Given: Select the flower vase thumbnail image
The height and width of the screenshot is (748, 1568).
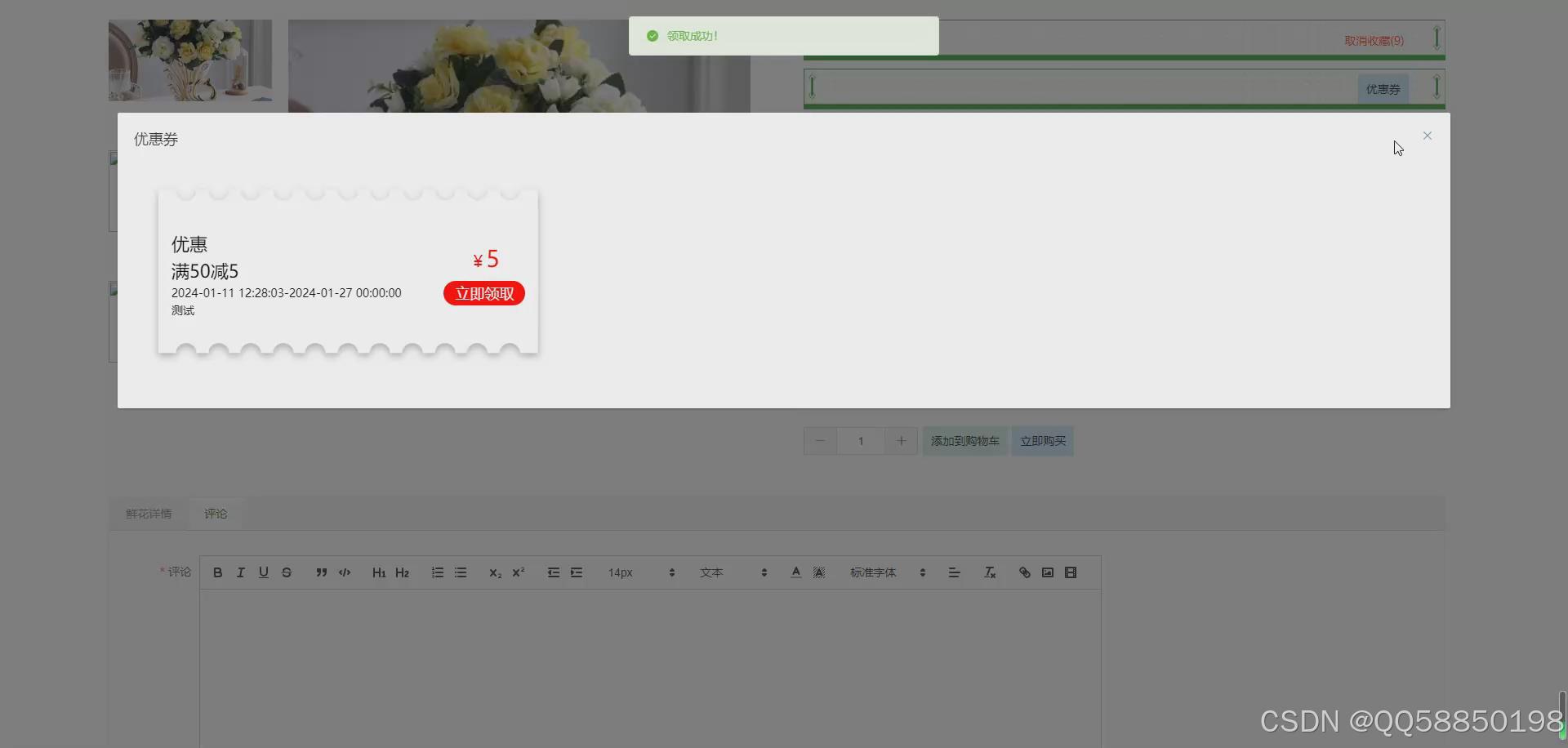Looking at the screenshot, I should [190, 60].
